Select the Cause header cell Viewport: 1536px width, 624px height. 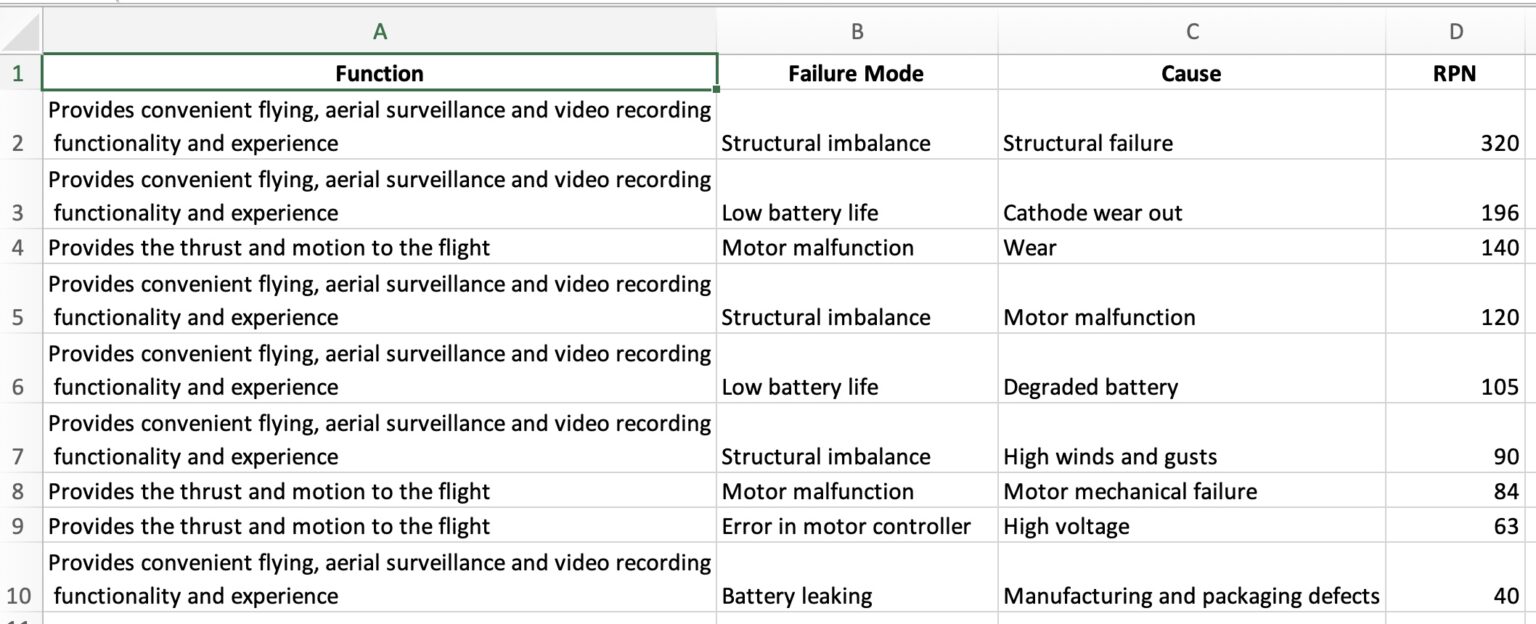tap(1191, 73)
